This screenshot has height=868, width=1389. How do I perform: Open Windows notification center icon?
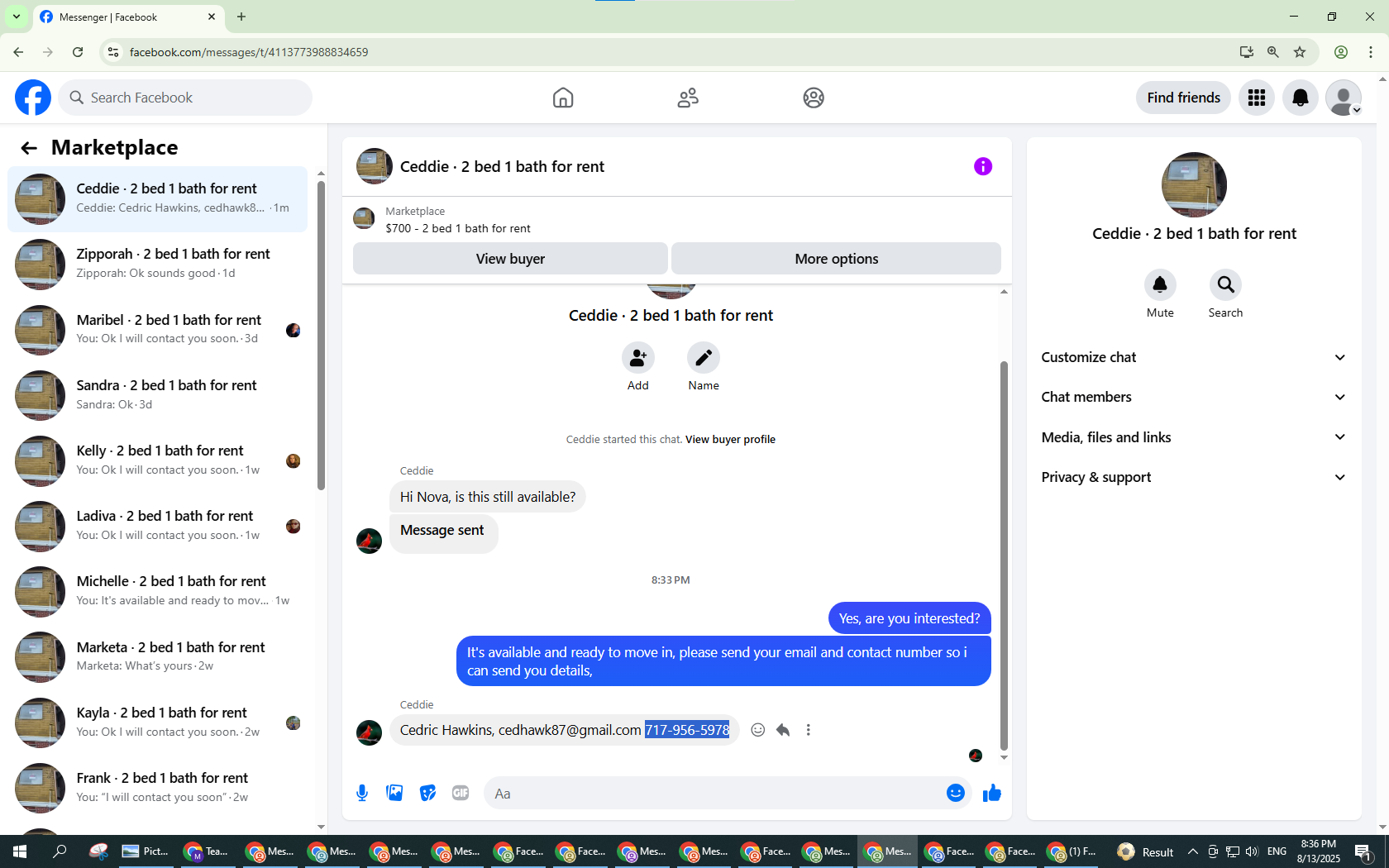[1364, 851]
